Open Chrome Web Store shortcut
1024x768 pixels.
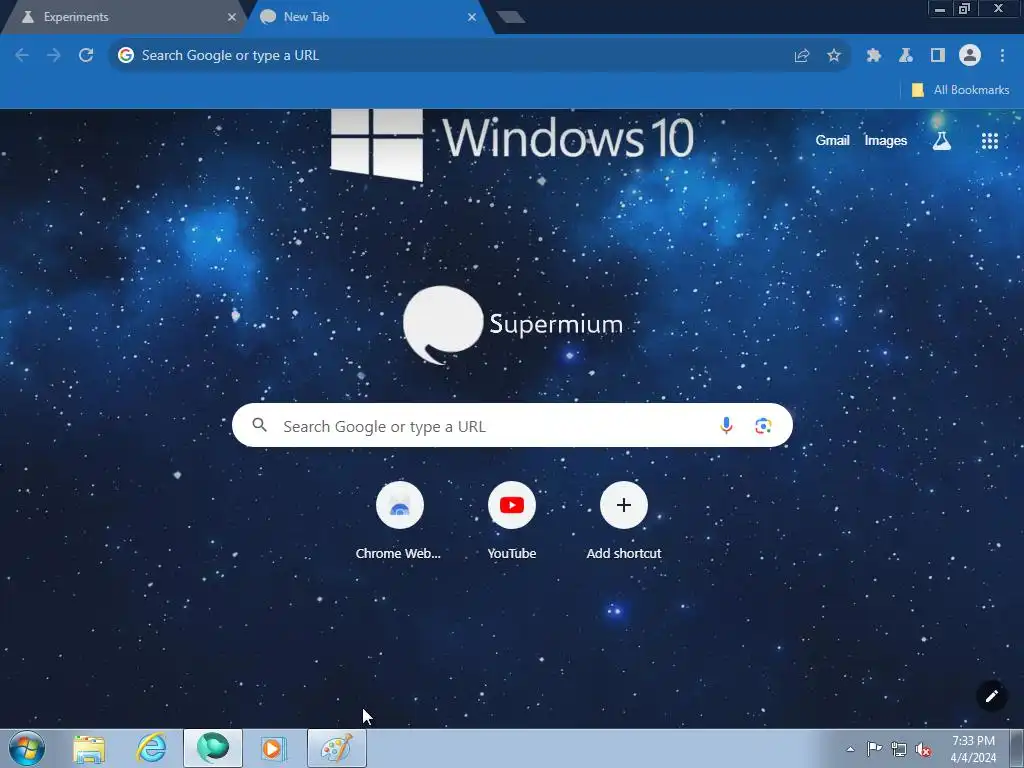399,521
